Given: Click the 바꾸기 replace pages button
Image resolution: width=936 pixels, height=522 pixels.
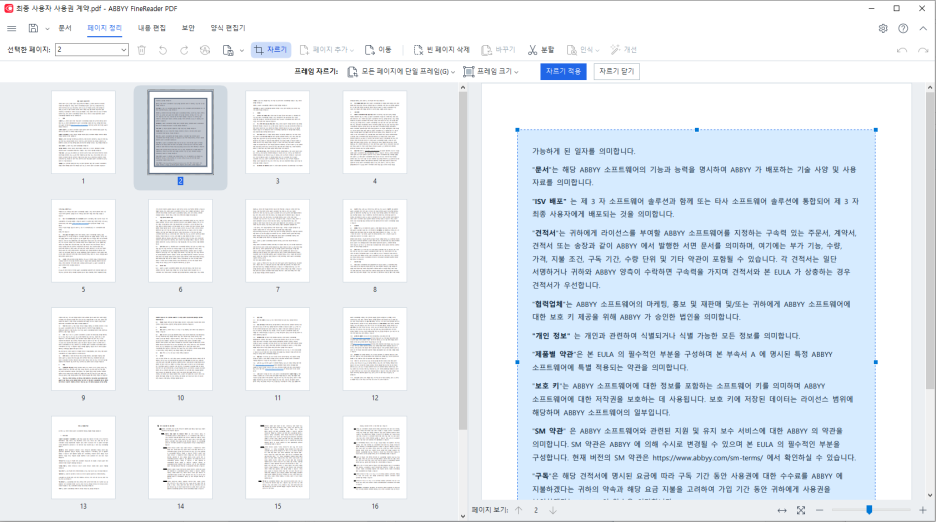Looking at the screenshot, I should click(x=498, y=50).
